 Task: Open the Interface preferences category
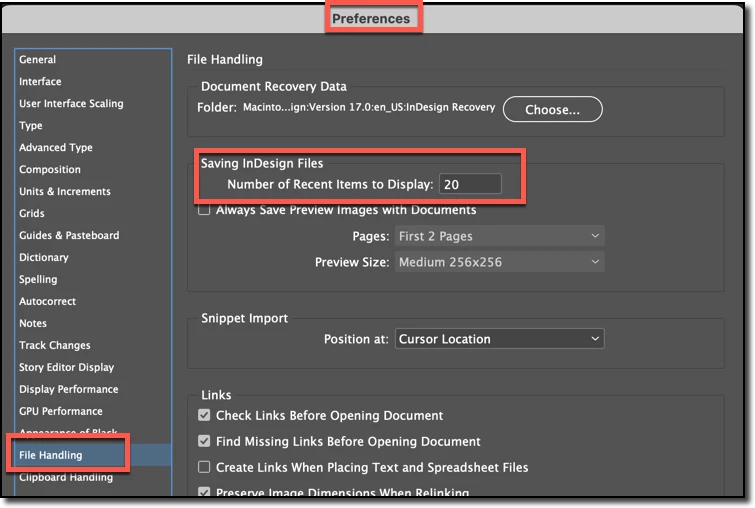click(x=40, y=81)
